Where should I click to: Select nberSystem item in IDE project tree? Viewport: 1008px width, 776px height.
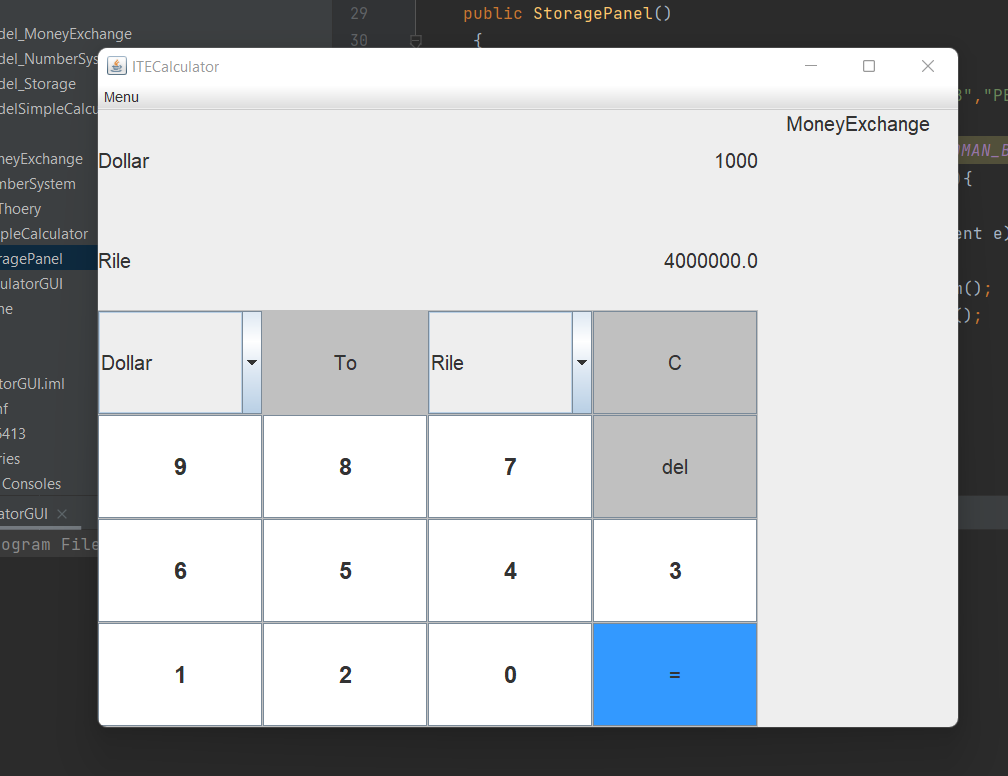(x=38, y=185)
